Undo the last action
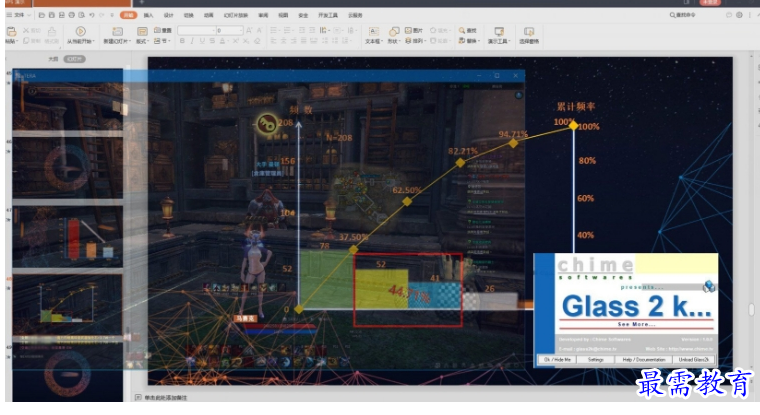This screenshot has width=760, height=415. tap(92, 15)
